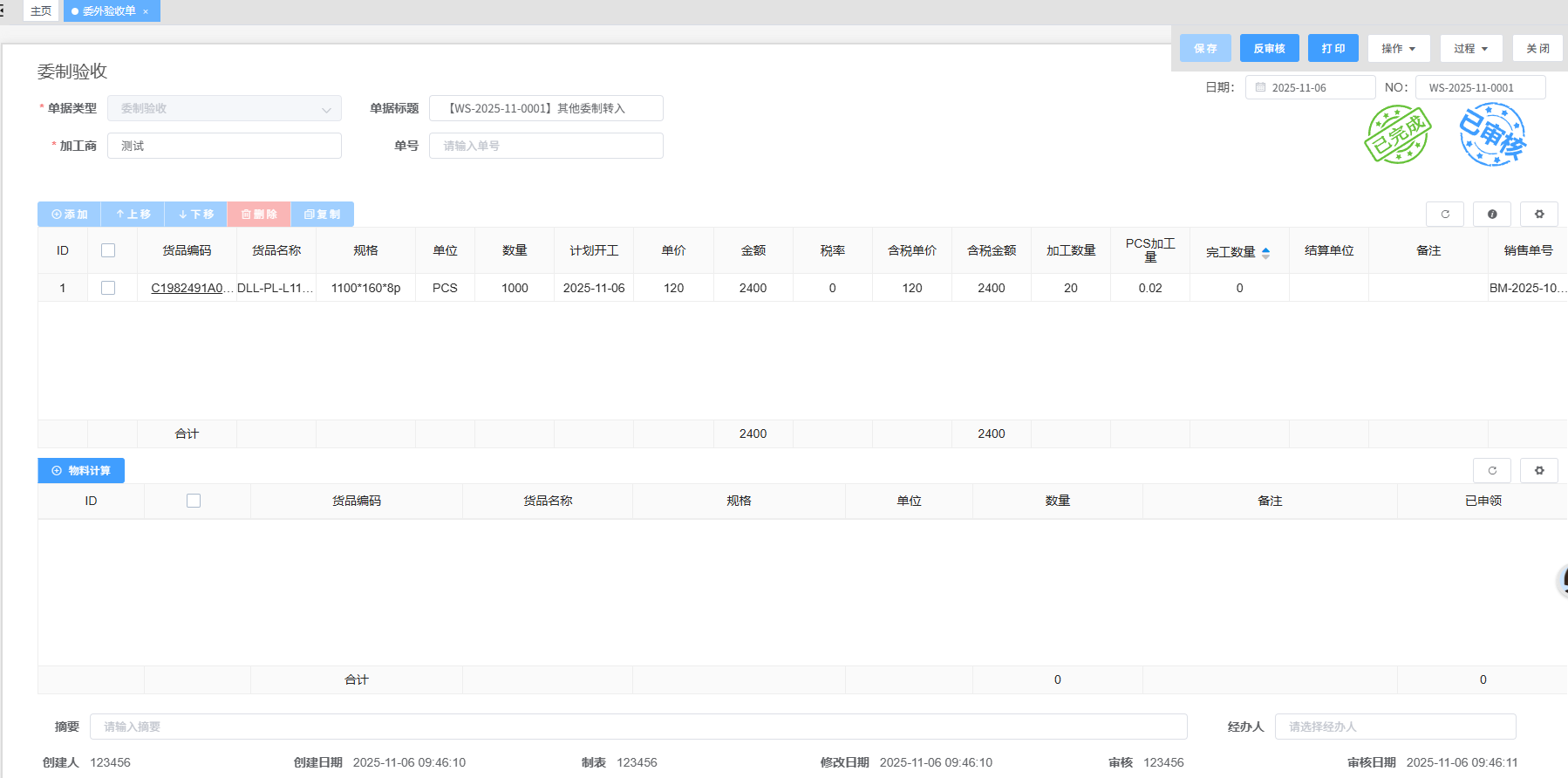Toggle the select-all checkbox in the goods table header

tap(108, 250)
